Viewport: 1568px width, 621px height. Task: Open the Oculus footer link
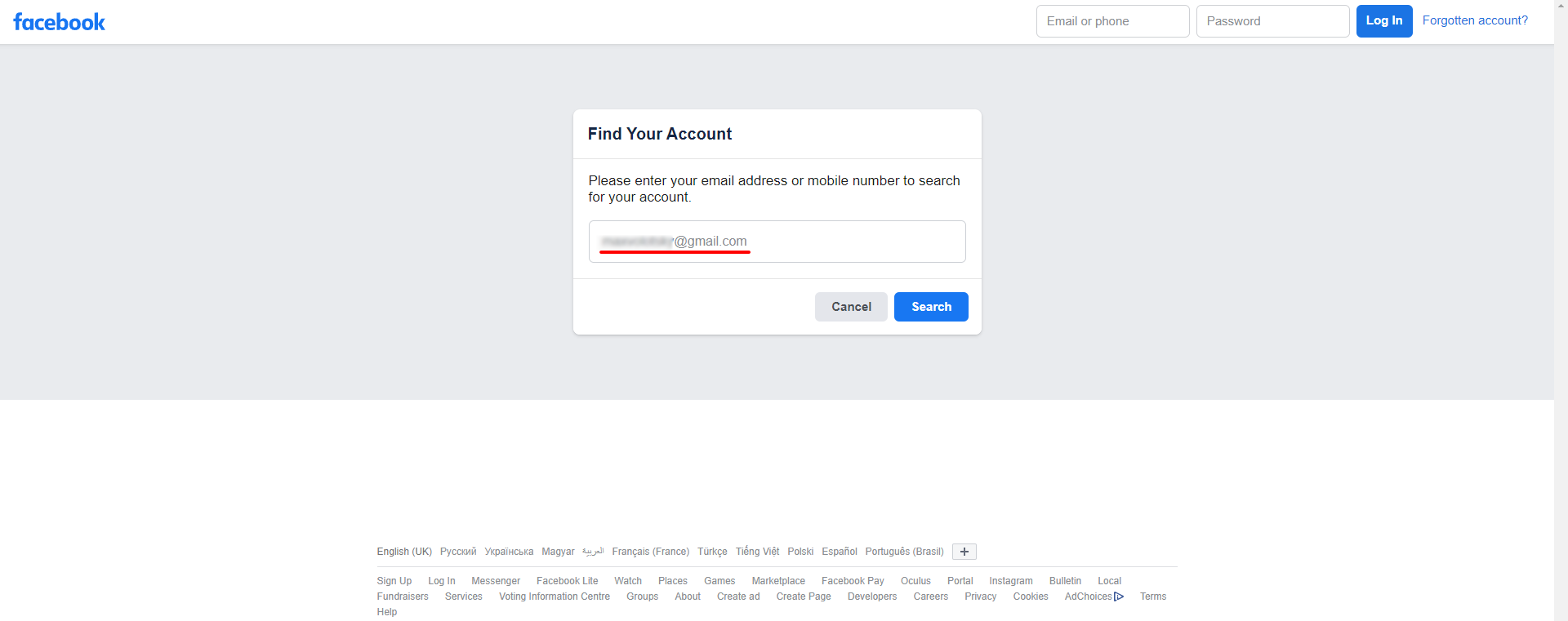pyautogui.click(x=915, y=581)
